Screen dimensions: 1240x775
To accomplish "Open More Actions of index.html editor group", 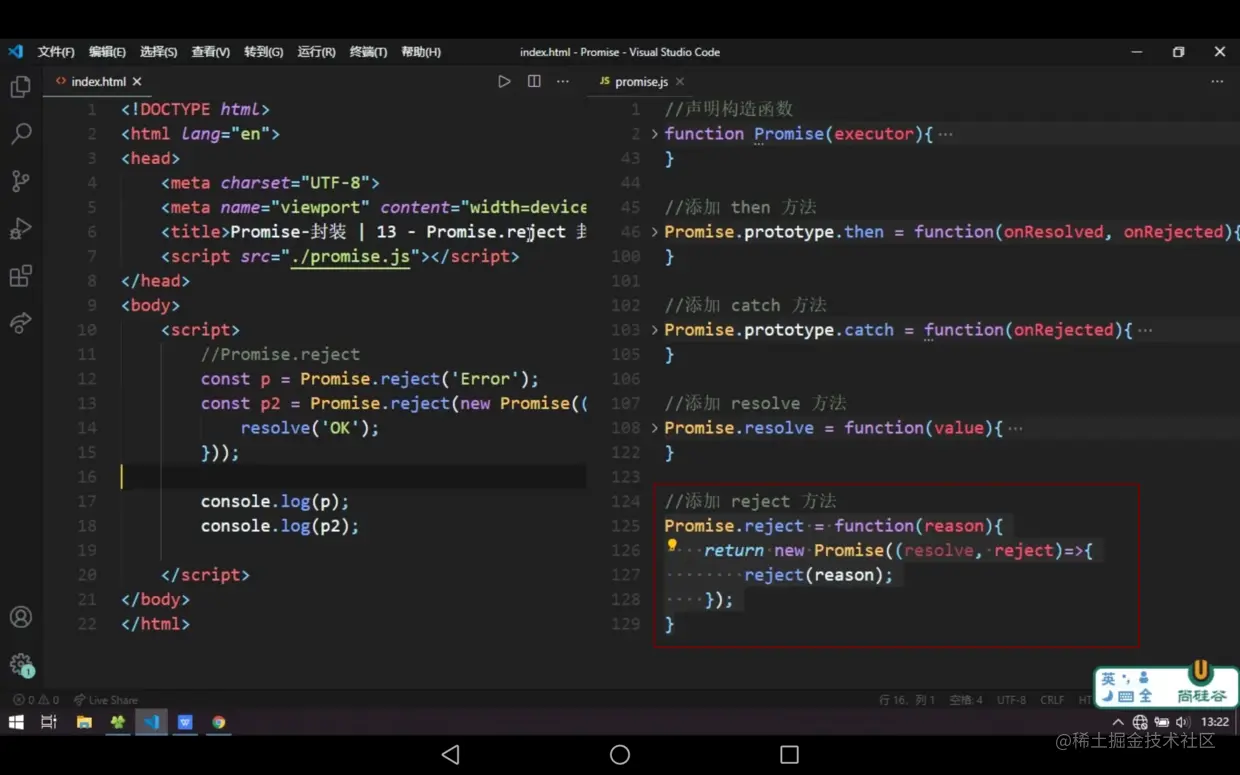I will (563, 81).
